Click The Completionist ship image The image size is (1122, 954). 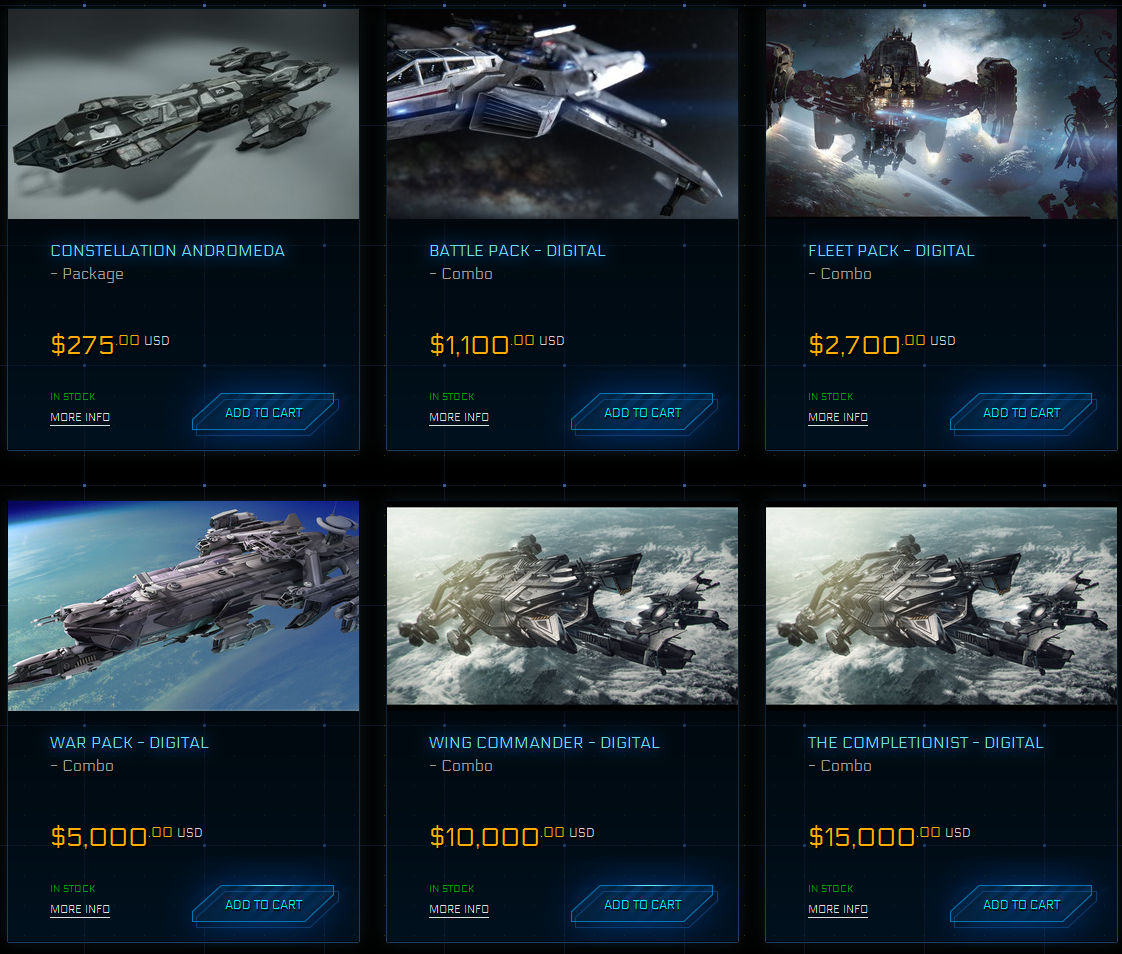[x=941, y=606]
